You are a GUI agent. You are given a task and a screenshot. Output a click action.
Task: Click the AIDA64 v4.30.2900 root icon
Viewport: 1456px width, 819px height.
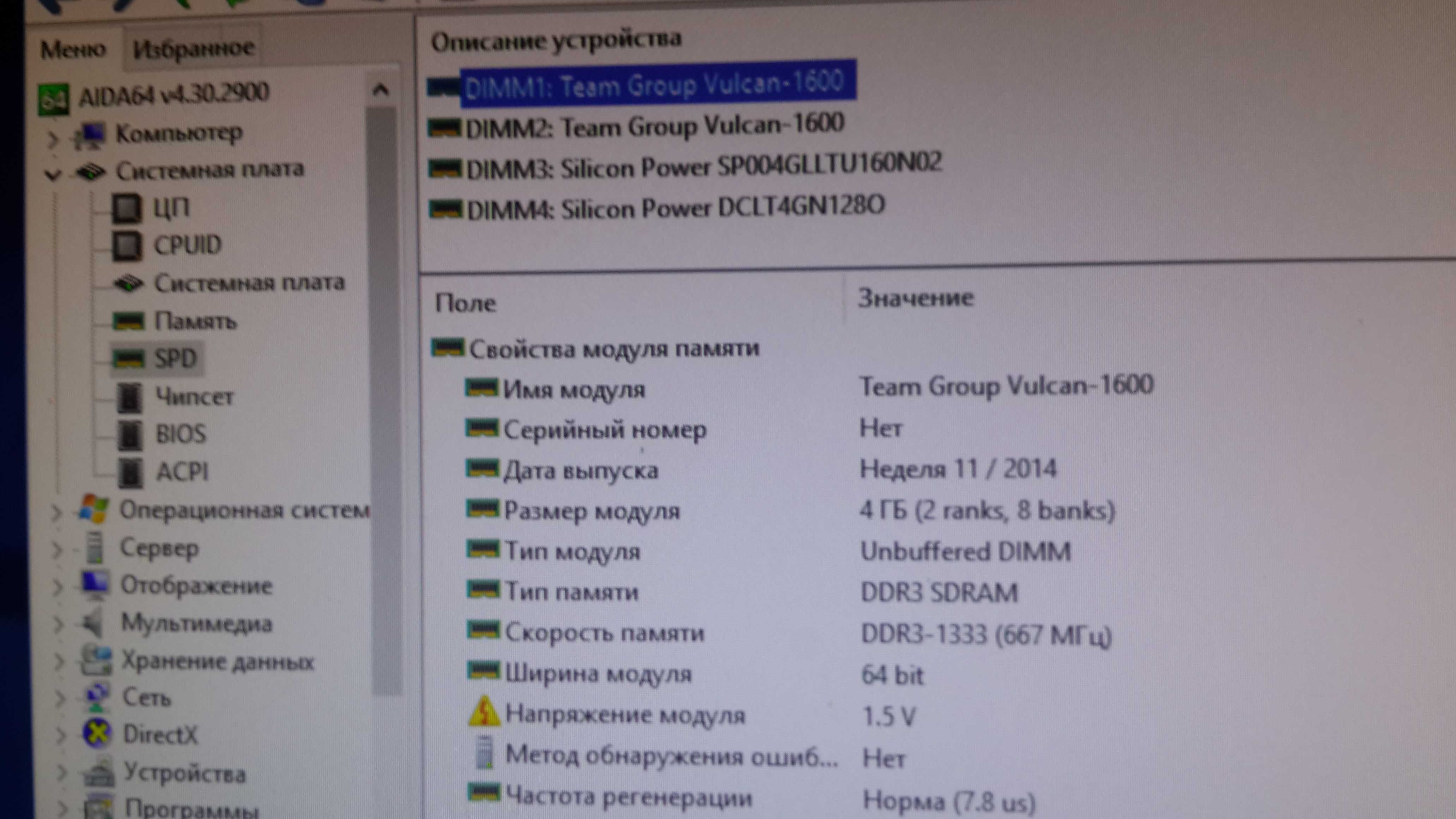pyautogui.click(x=53, y=100)
